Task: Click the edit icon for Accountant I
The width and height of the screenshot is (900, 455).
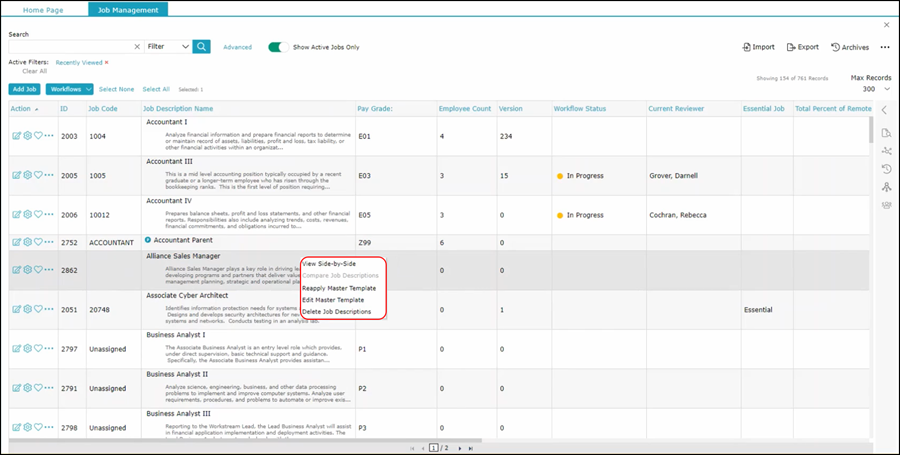Action: pos(16,135)
